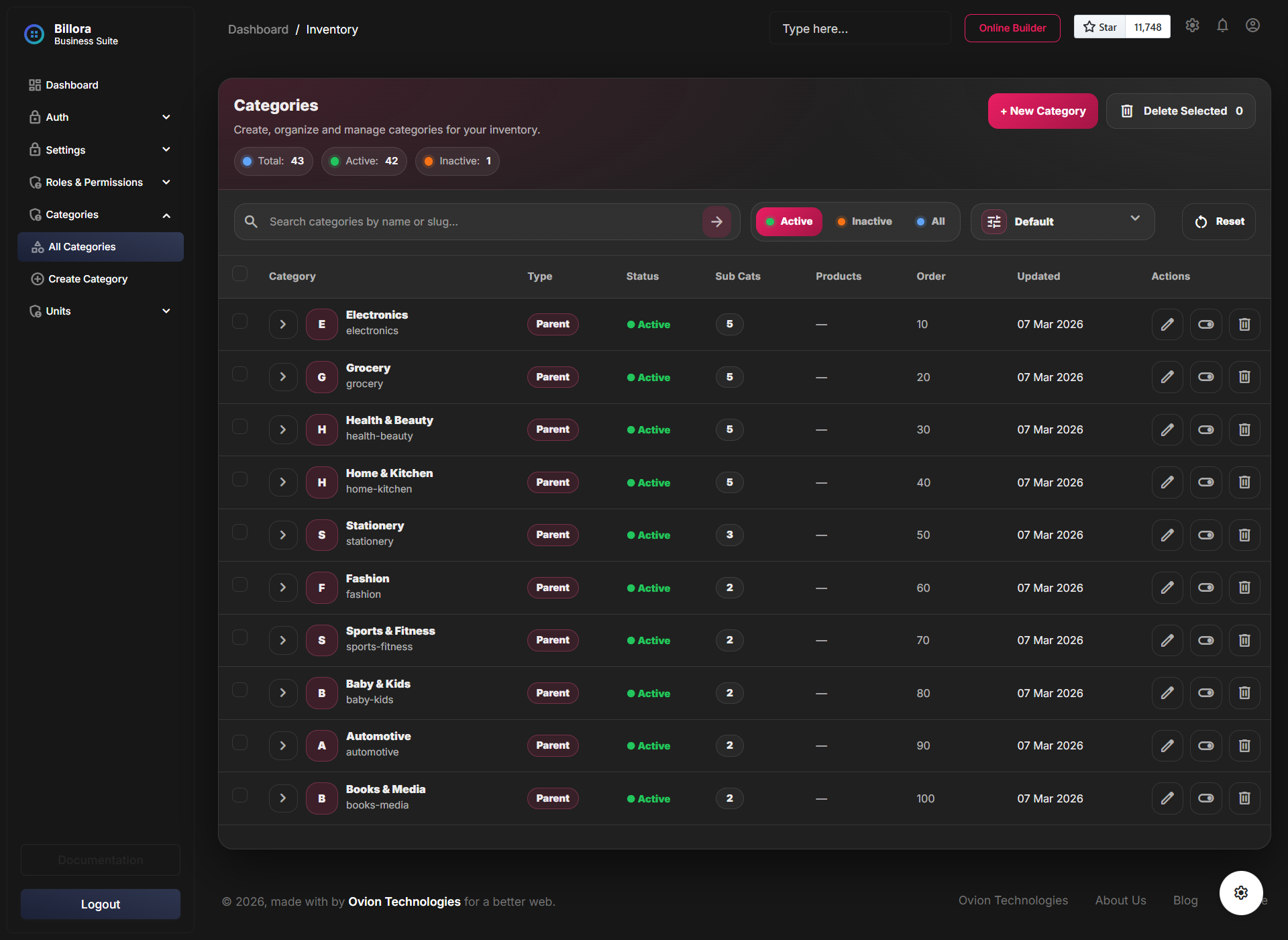
Task: Check the checkbox for Health & Beauty row
Action: click(x=239, y=426)
